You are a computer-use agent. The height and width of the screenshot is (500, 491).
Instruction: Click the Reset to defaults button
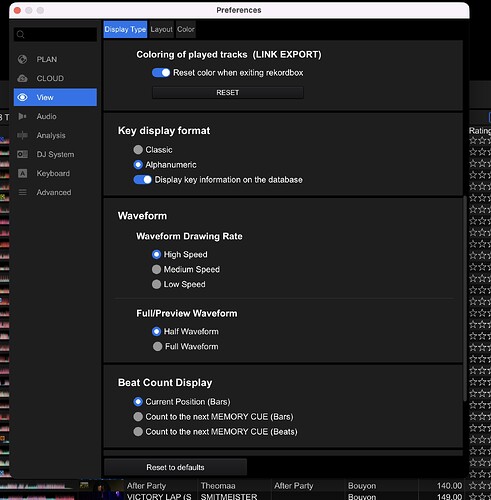(x=175, y=467)
